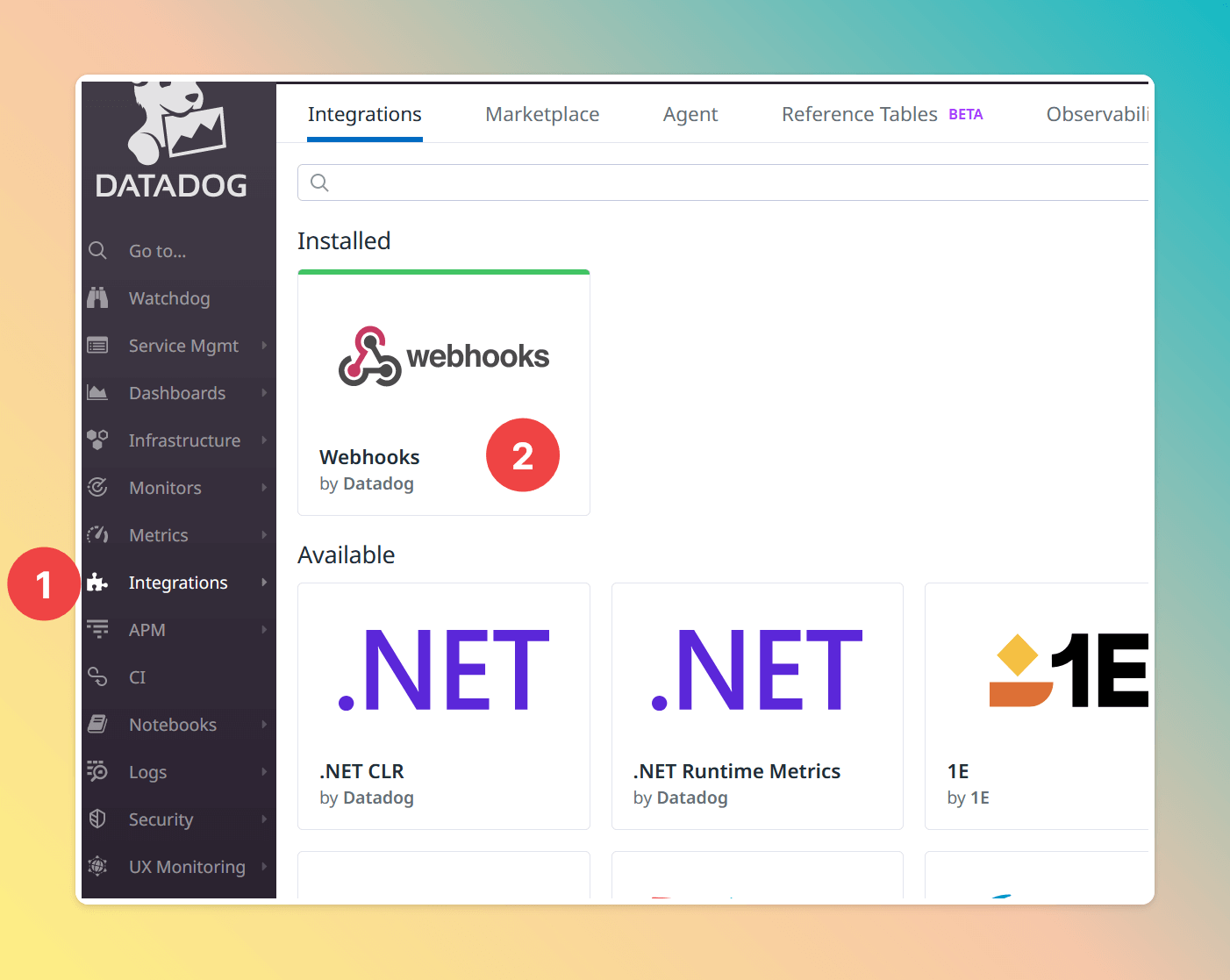The image size is (1230, 980).
Task: Expand the Logs submenu arrow
Action: tap(264, 772)
